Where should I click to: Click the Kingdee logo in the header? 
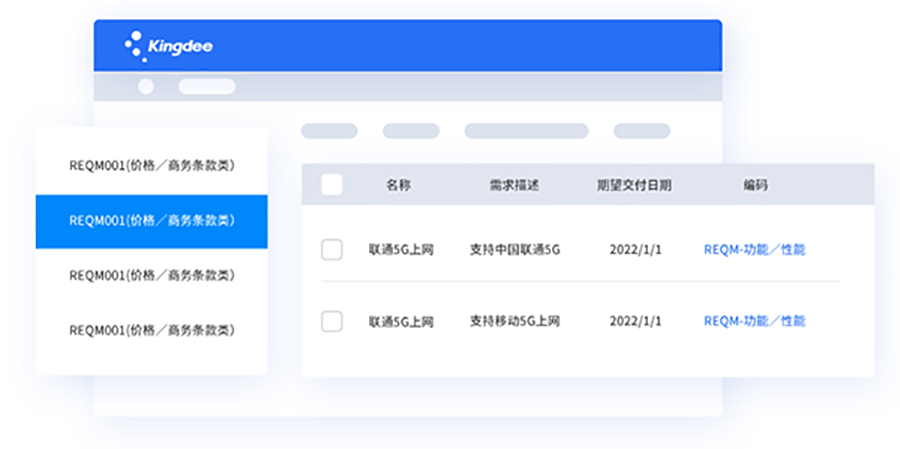[169, 46]
